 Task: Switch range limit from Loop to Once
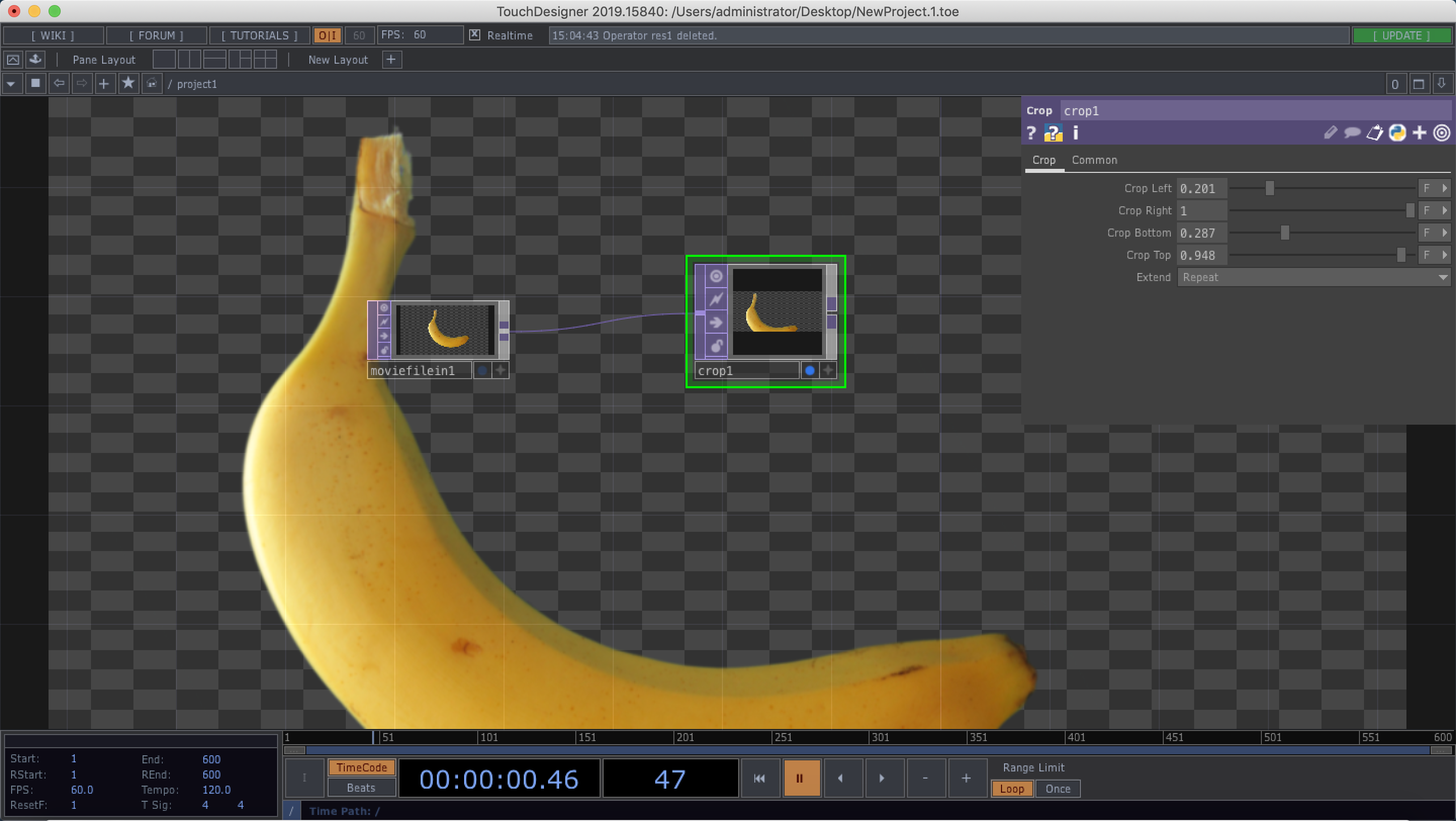[1057, 789]
